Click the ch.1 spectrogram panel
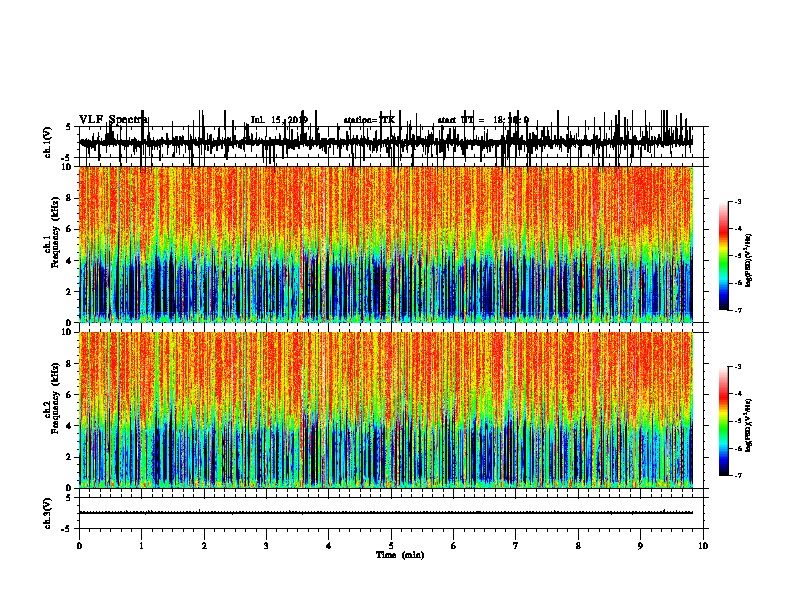The width and height of the screenshot is (792, 612). (x=386, y=244)
